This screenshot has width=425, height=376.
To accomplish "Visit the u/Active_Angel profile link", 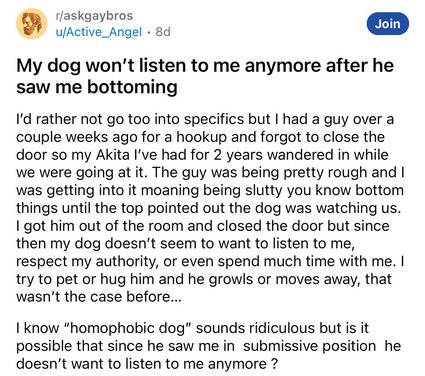I will pyautogui.click(x=99, y=32).
